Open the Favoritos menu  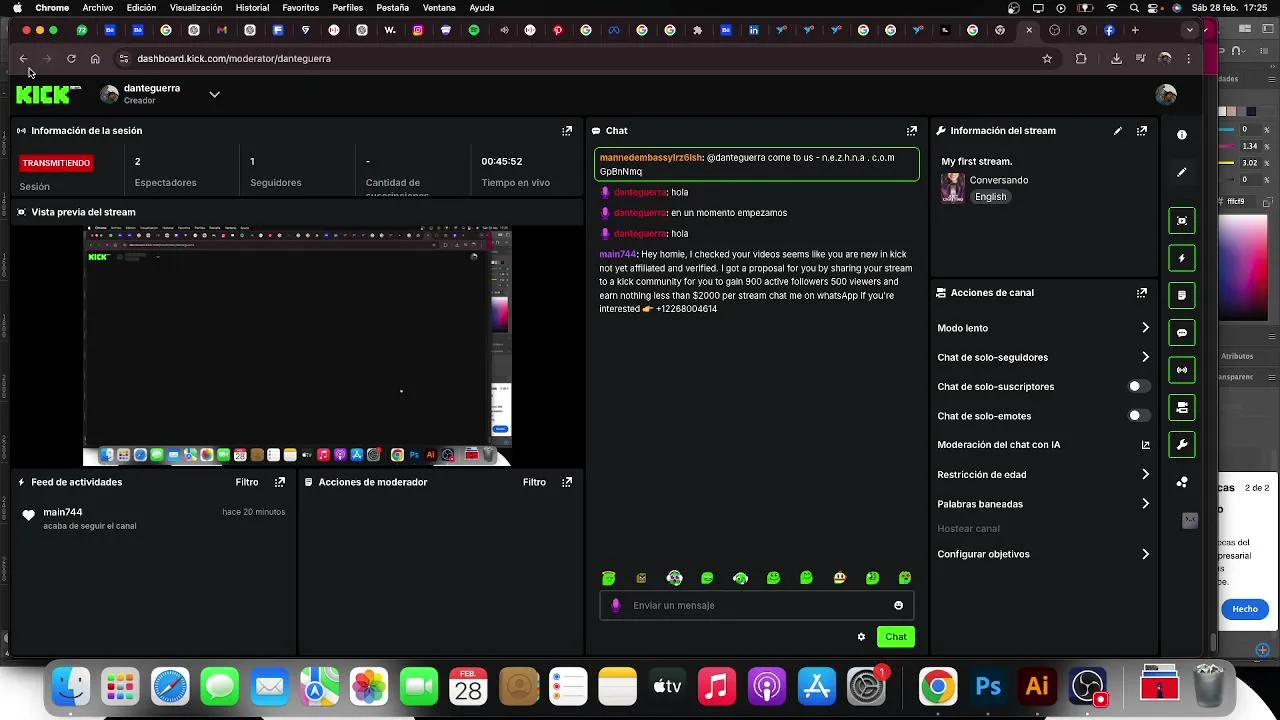[301, 8]
